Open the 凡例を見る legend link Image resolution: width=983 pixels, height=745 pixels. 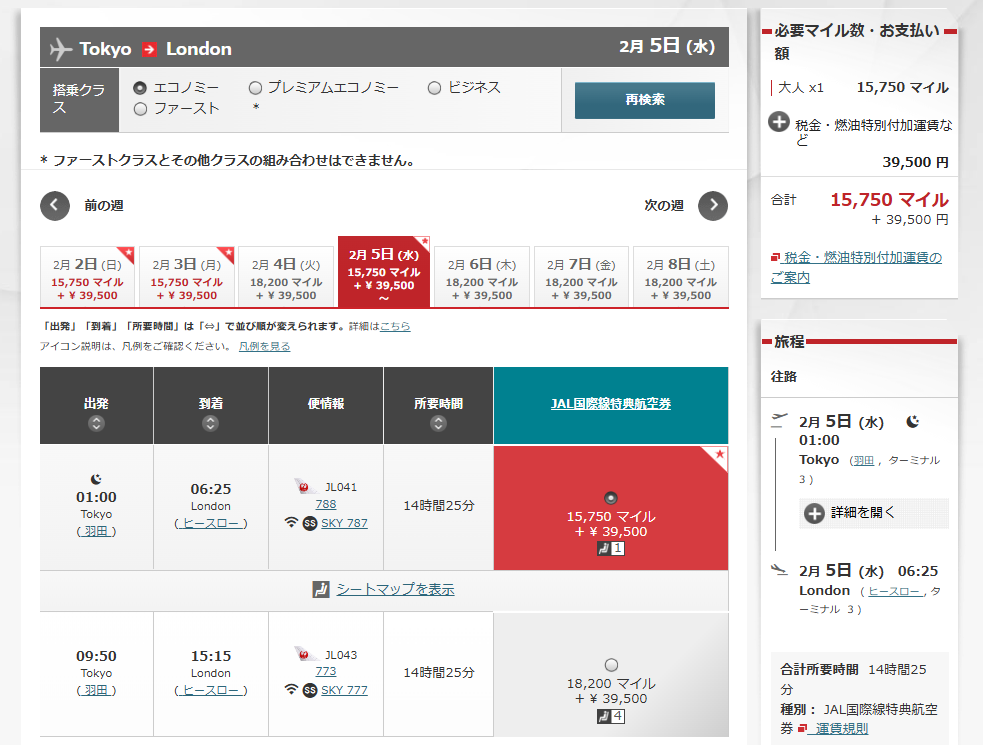pyautogui.click(x=265, y=346)
